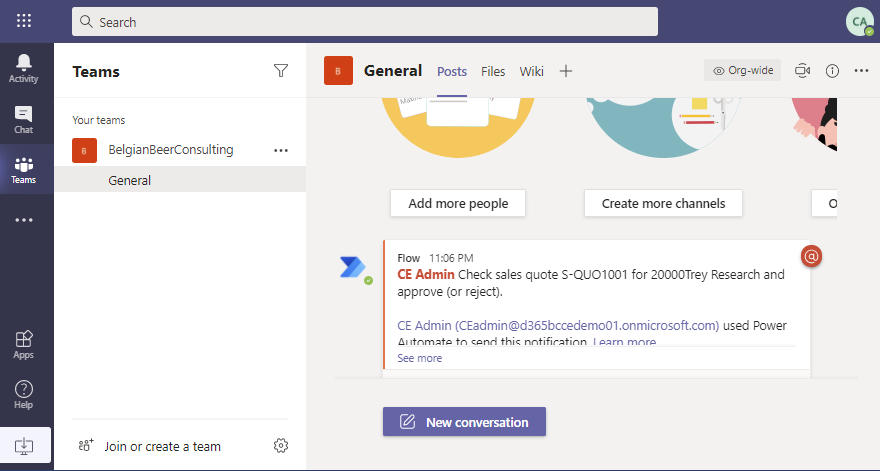Click Join or create a team

(149, 446)
